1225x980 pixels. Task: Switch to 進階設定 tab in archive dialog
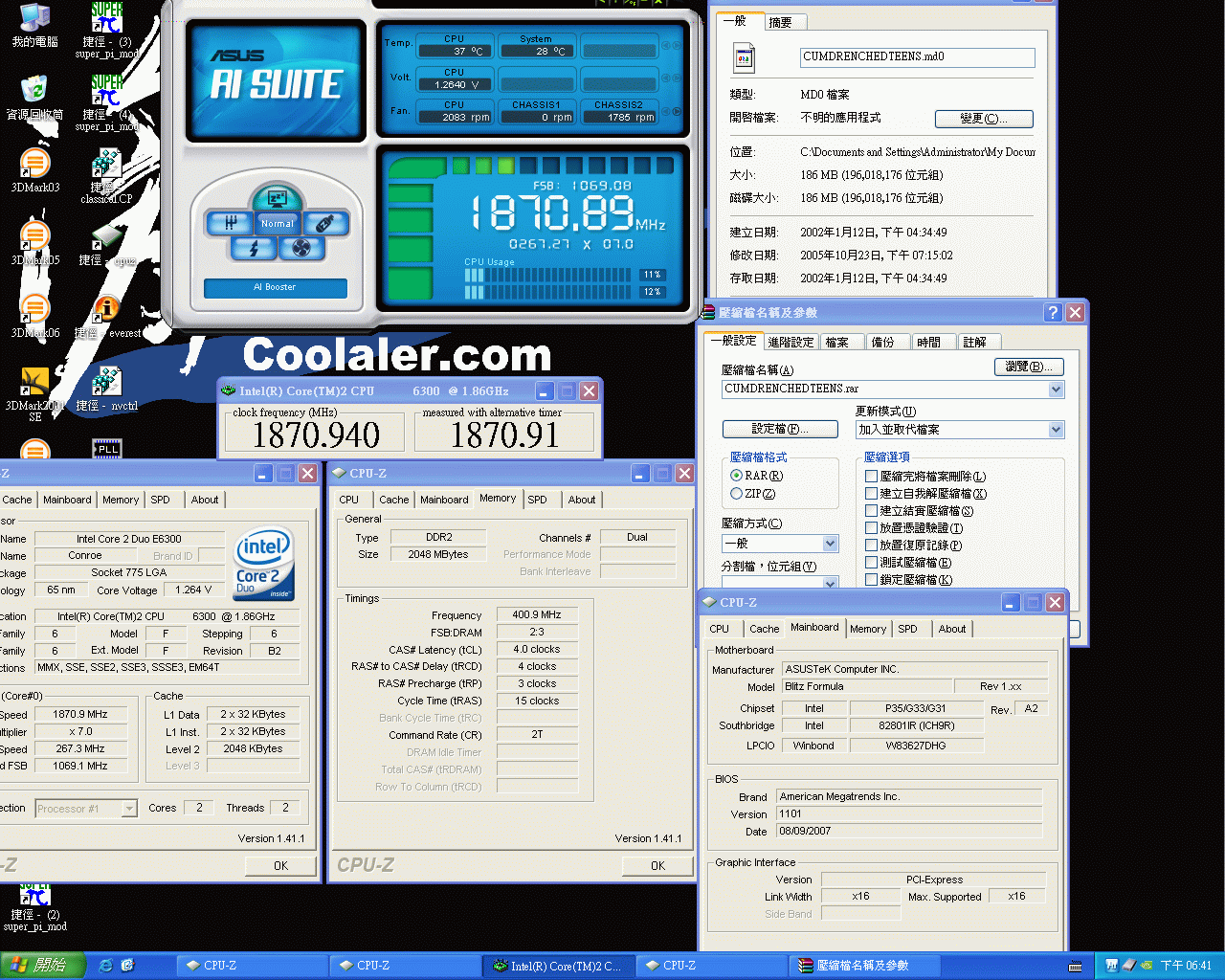791,342
